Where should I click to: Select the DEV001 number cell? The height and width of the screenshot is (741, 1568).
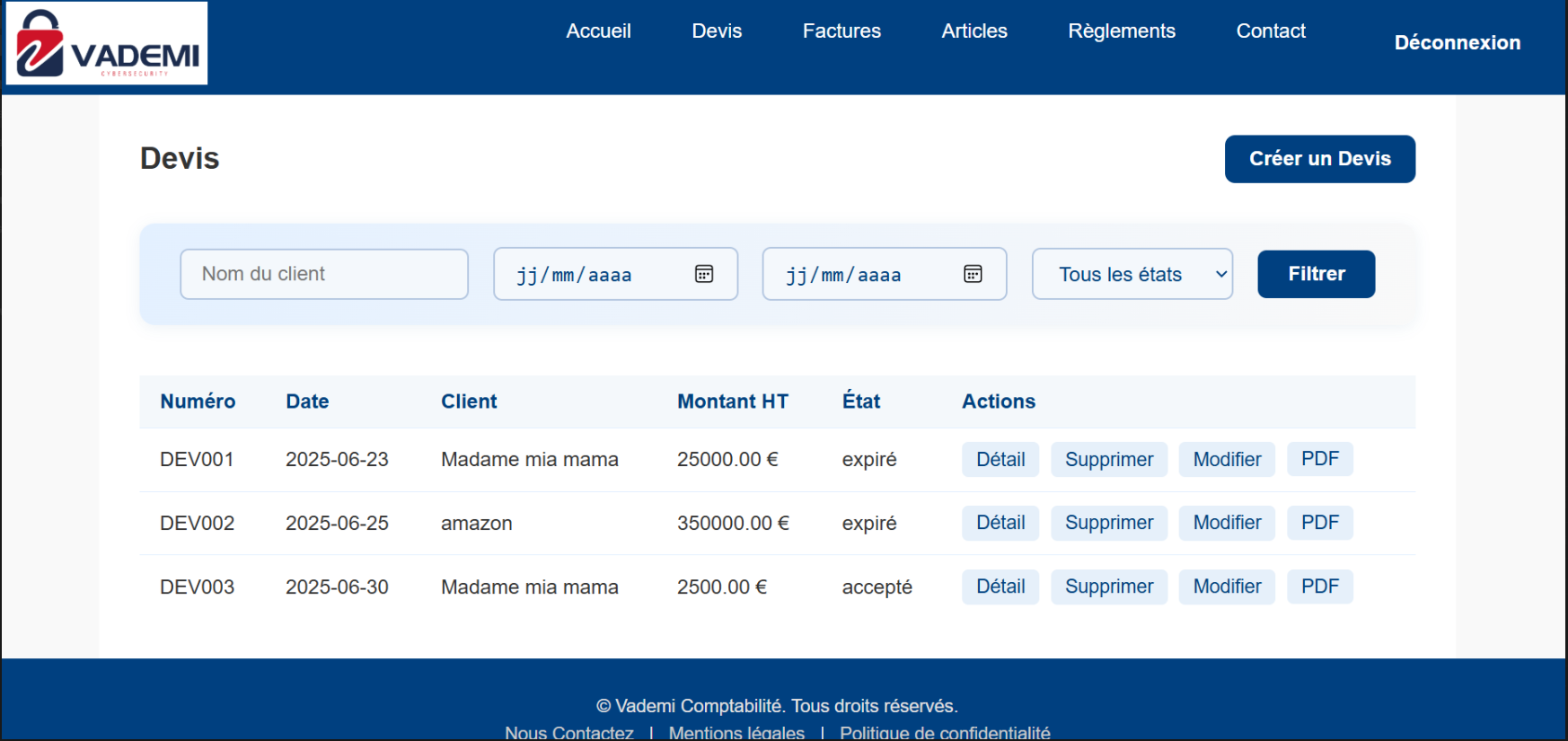[x=197, y=459]
